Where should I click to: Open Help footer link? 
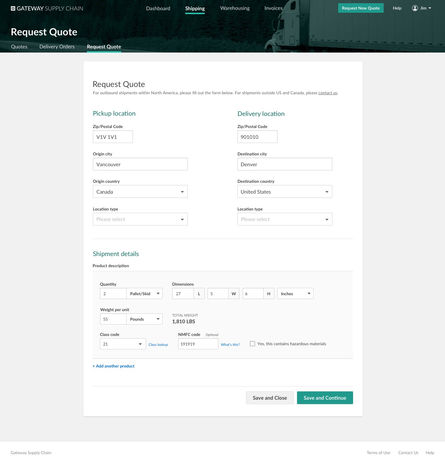[x=430, y=453]
